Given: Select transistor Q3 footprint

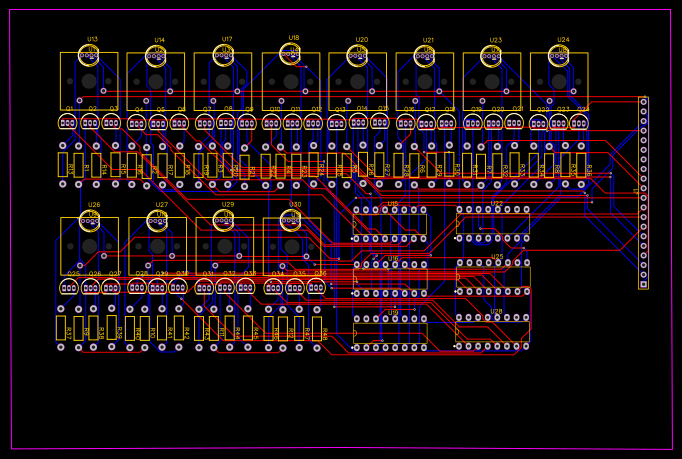Looking at the screenshot, I should click(x=111, y=122).
